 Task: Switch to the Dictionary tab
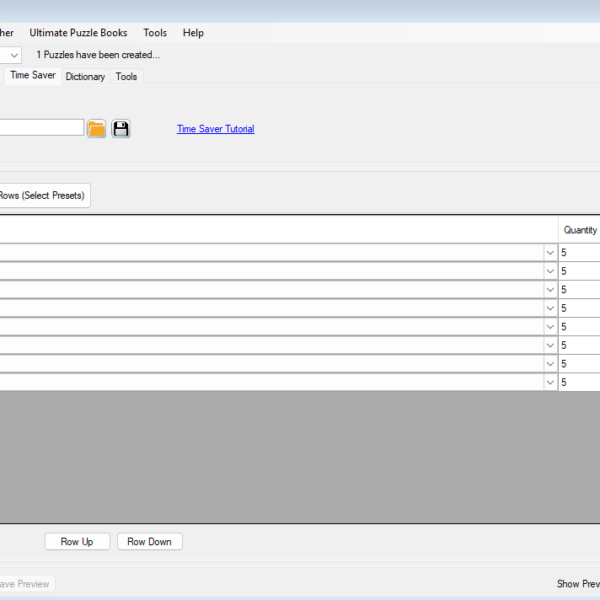coord(85,77)
